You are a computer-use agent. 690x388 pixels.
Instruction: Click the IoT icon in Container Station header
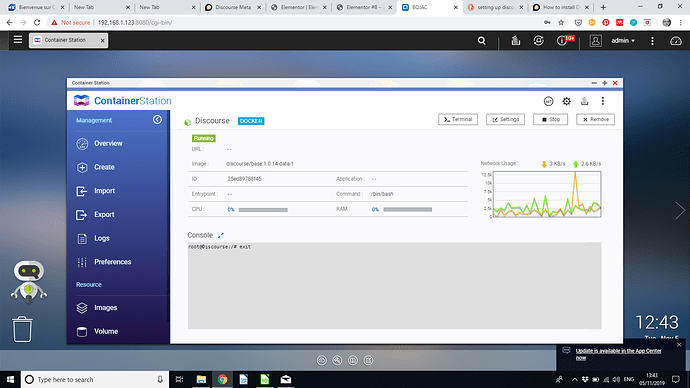pos(548,101)
